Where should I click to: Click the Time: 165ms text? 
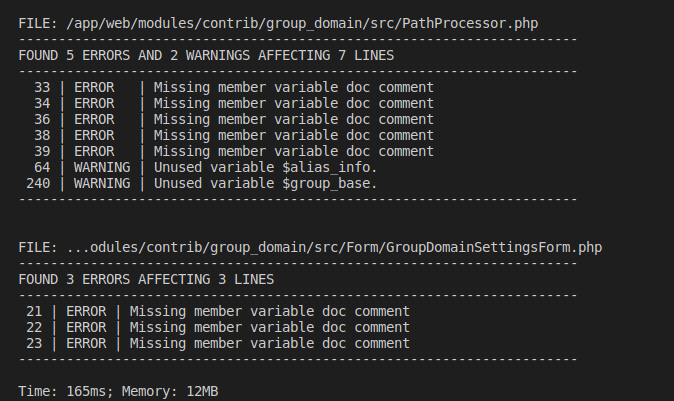tap(66, 391)
